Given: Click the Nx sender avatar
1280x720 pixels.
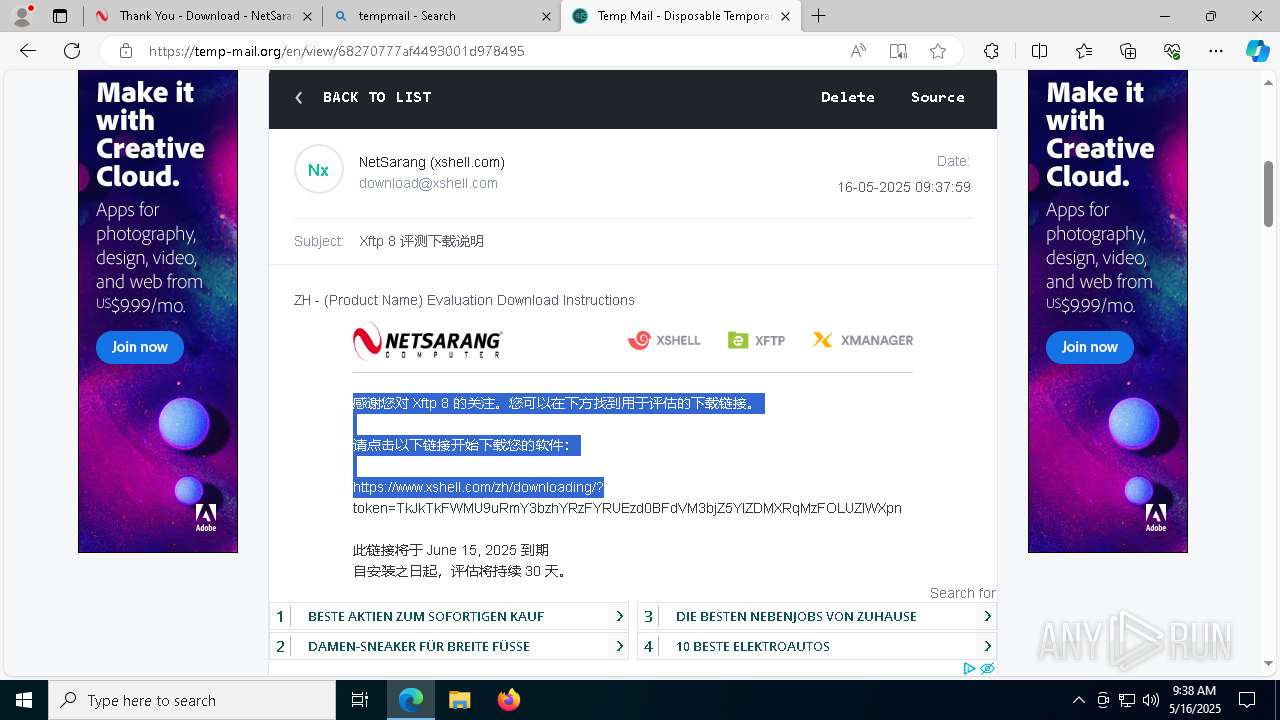Looking at the screenshot, I should (319, 170).
